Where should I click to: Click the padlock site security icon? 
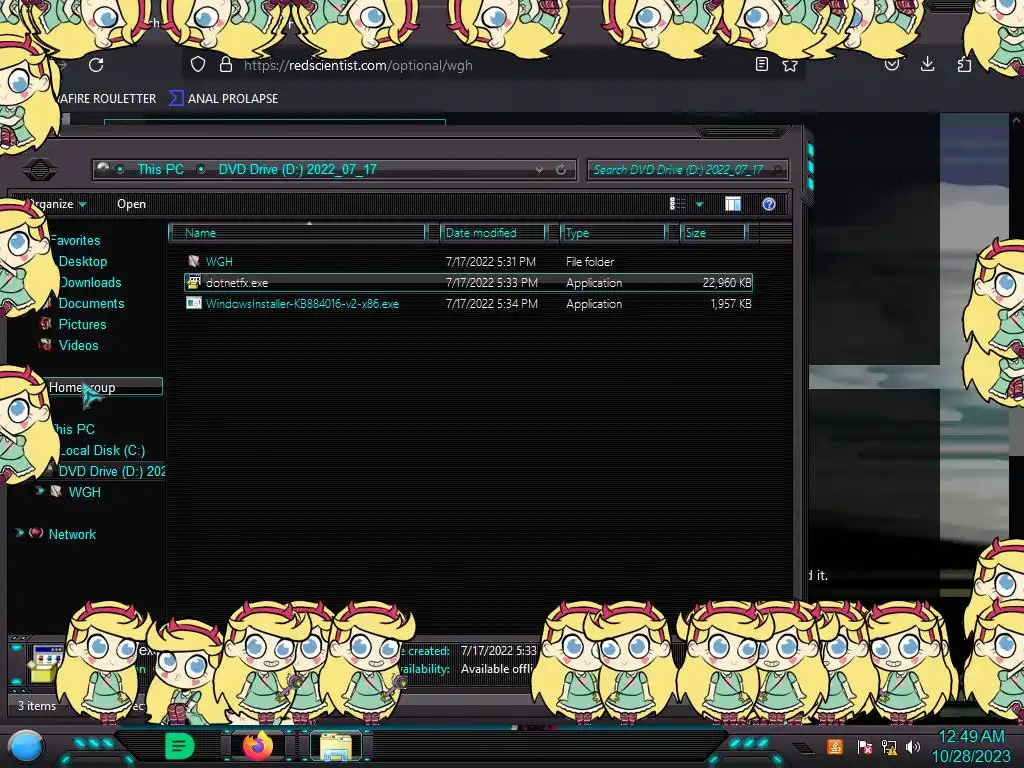[226, 64]
